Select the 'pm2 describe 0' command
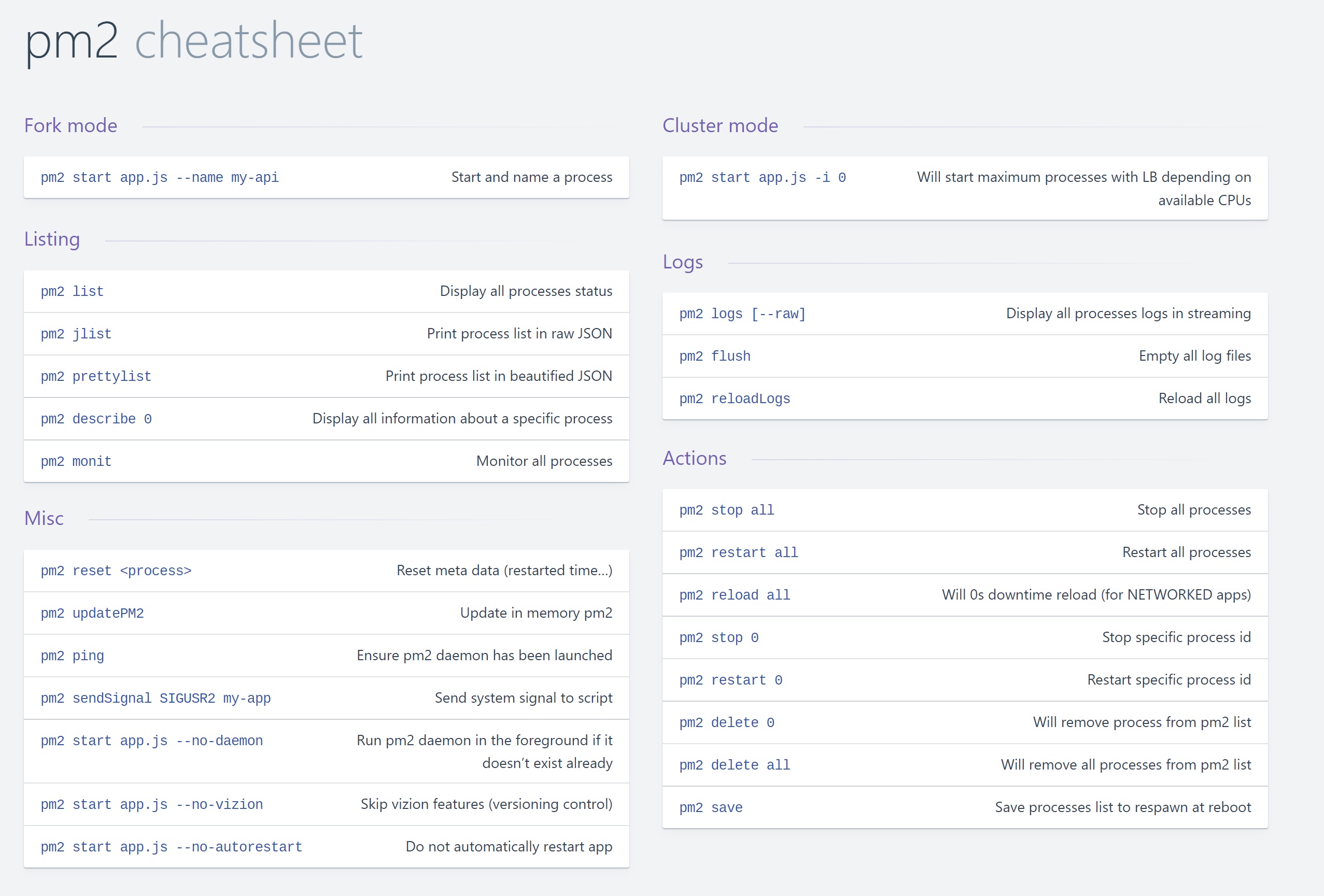This screenshot has width=1324, height=896. point(96,419)
